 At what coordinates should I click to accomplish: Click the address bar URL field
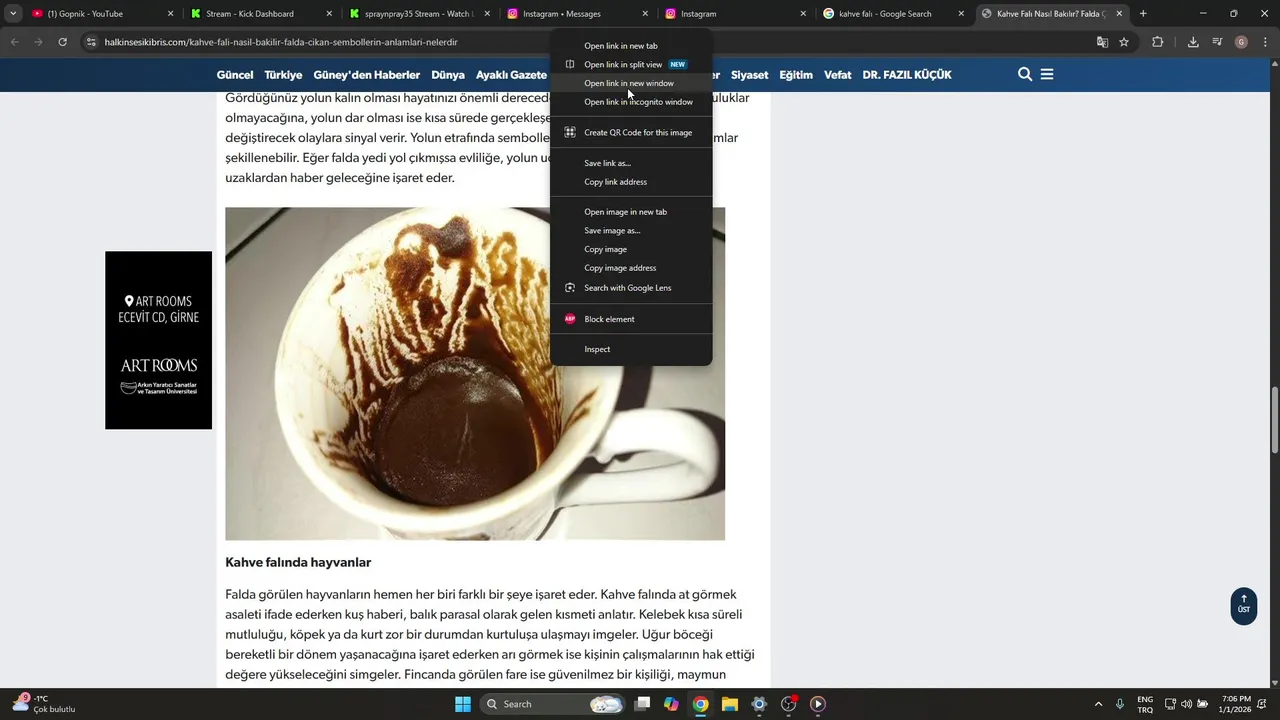tap(590, 42)
